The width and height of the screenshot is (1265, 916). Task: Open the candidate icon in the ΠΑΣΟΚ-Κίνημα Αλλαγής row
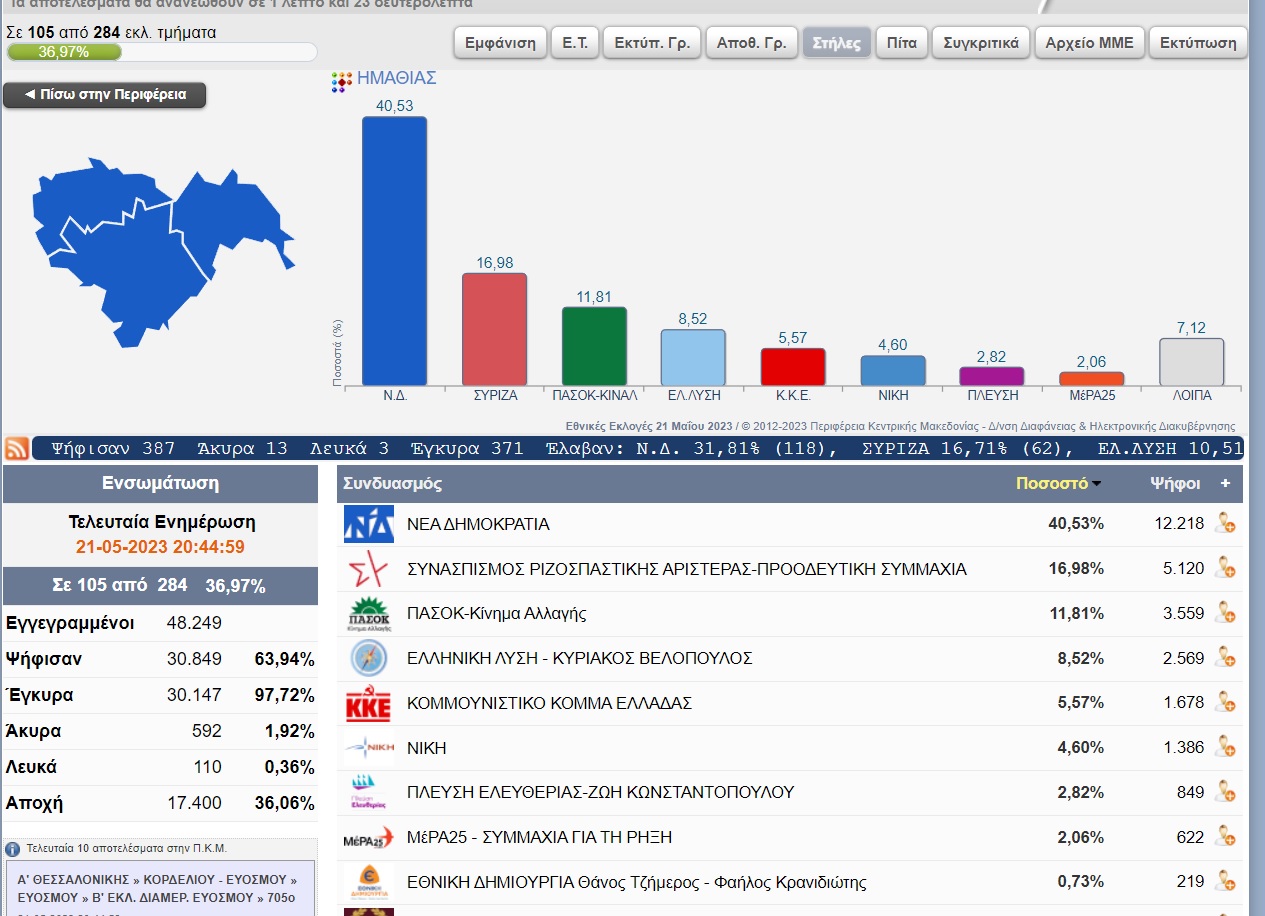[1224, 614]
